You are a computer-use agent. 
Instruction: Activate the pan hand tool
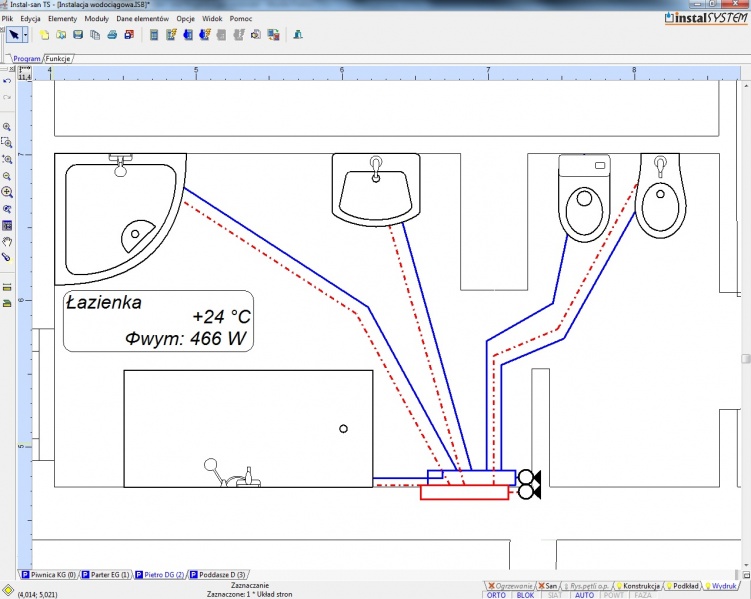[x=7, y=241]
